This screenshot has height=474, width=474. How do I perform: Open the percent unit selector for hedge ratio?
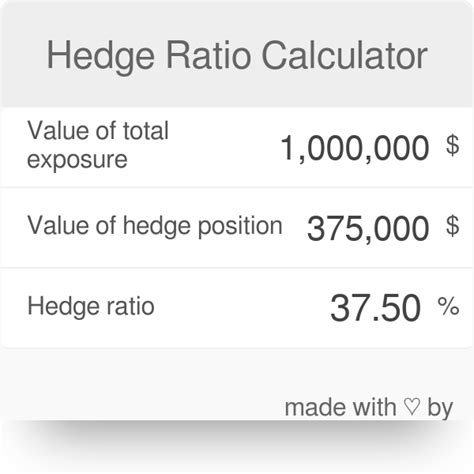(x=448, y=306)
